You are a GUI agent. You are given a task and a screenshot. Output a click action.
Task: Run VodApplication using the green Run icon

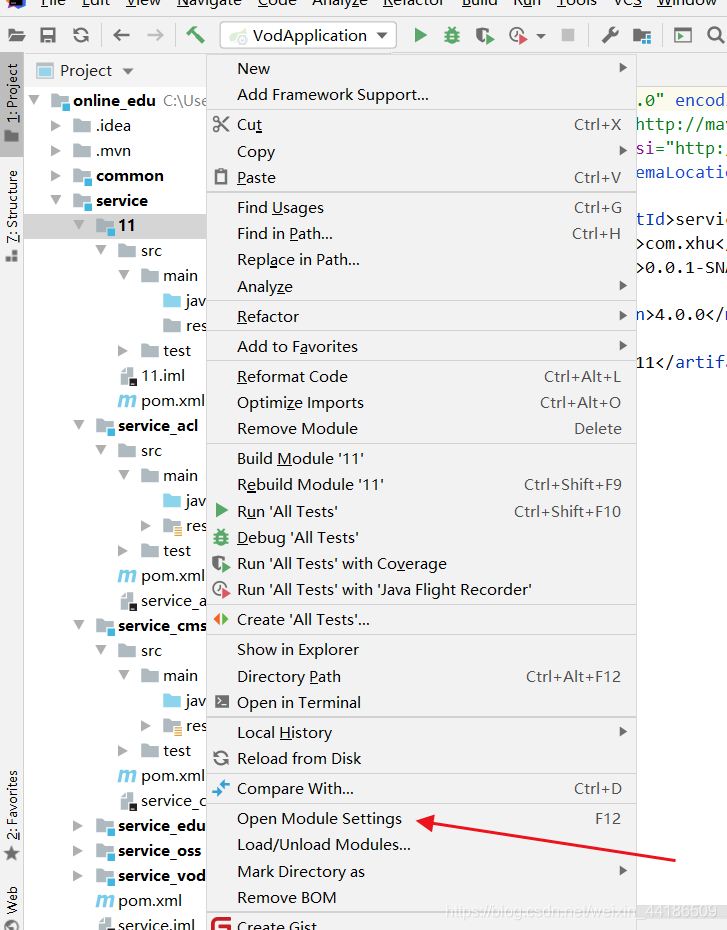coord(421,35)
